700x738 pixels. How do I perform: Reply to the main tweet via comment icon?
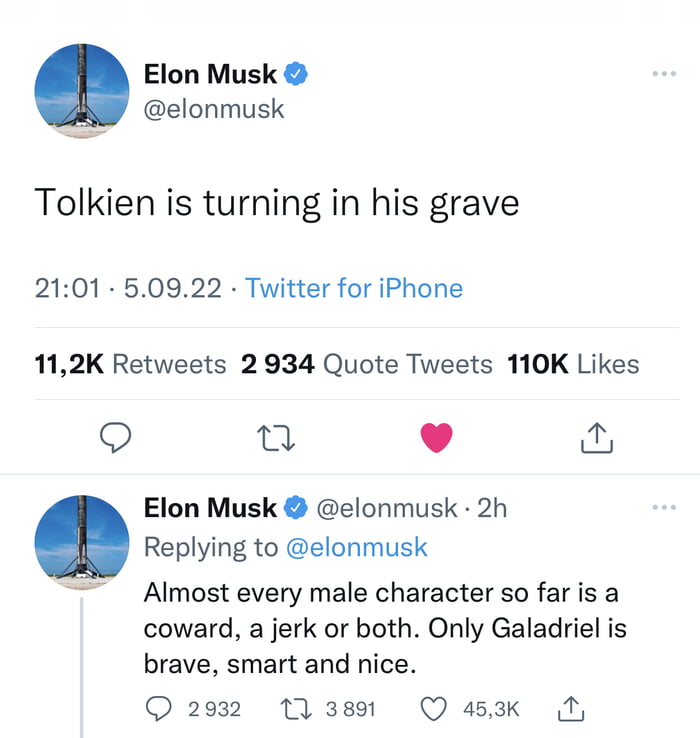pos(118,437)
